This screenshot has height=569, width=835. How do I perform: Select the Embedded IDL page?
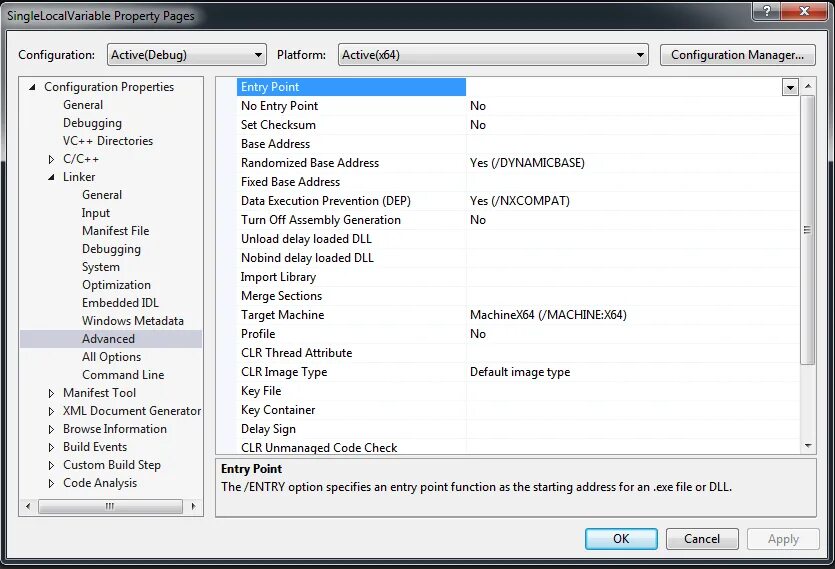tap(120, 303)
